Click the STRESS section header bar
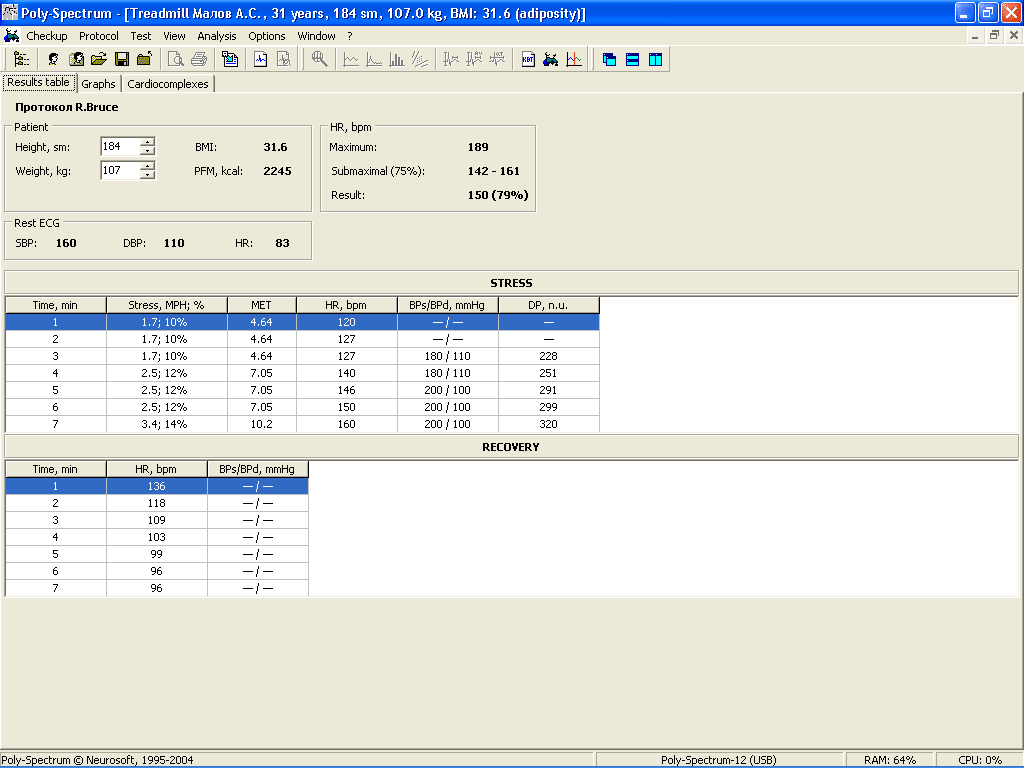 pyautogui.click(x=511, y=283)
